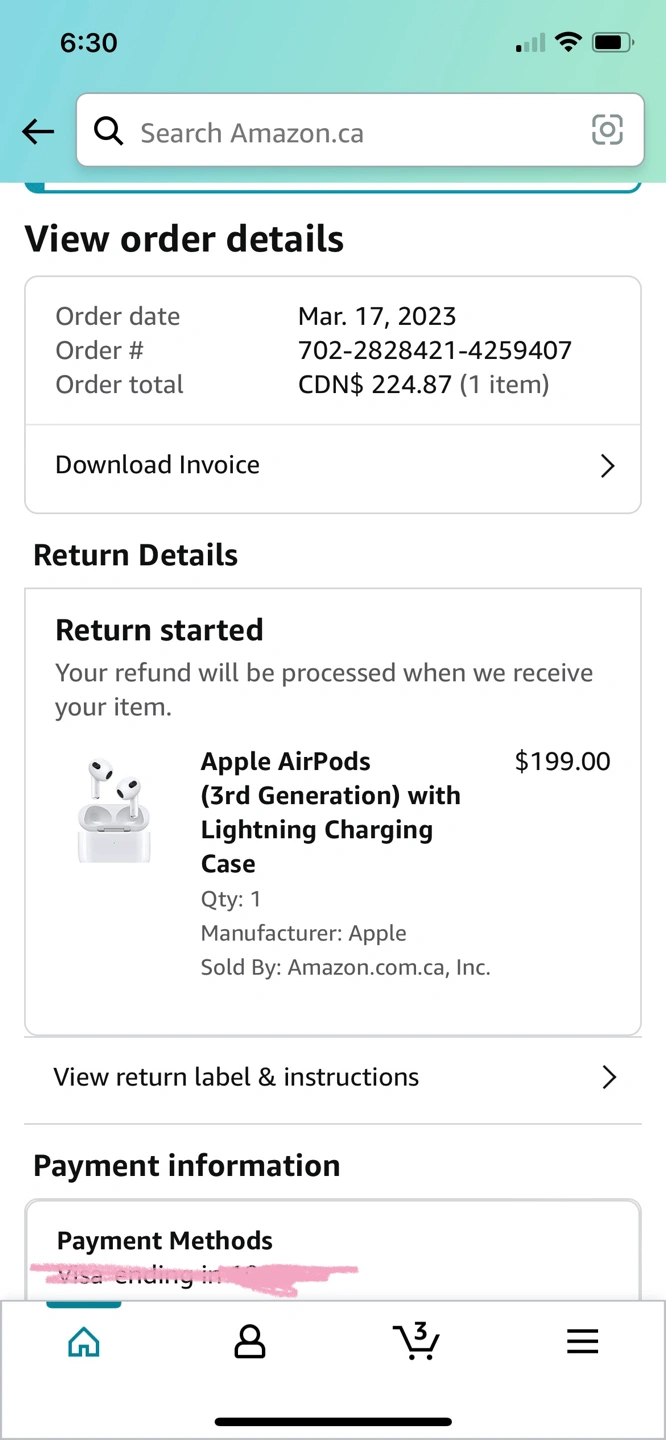Tap the Wi-Fi status icon
The height and width of the screenshot is (1440, 666).
[569, 42]
